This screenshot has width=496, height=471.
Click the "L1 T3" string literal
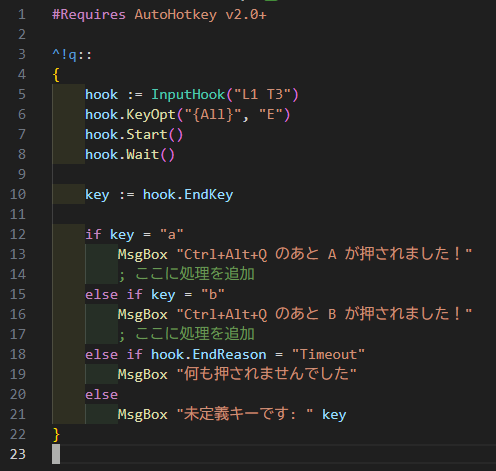pyautogui.click(x=263, y=95)
